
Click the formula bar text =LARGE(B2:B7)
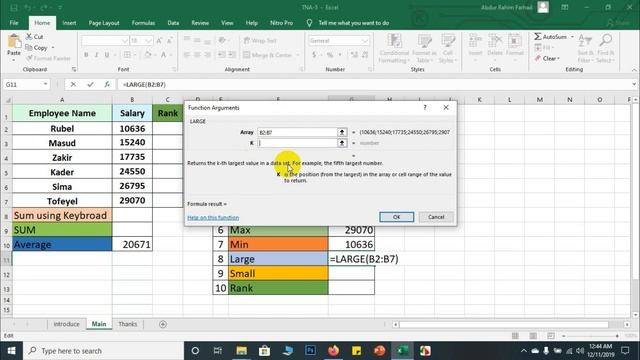pos(144,84)
